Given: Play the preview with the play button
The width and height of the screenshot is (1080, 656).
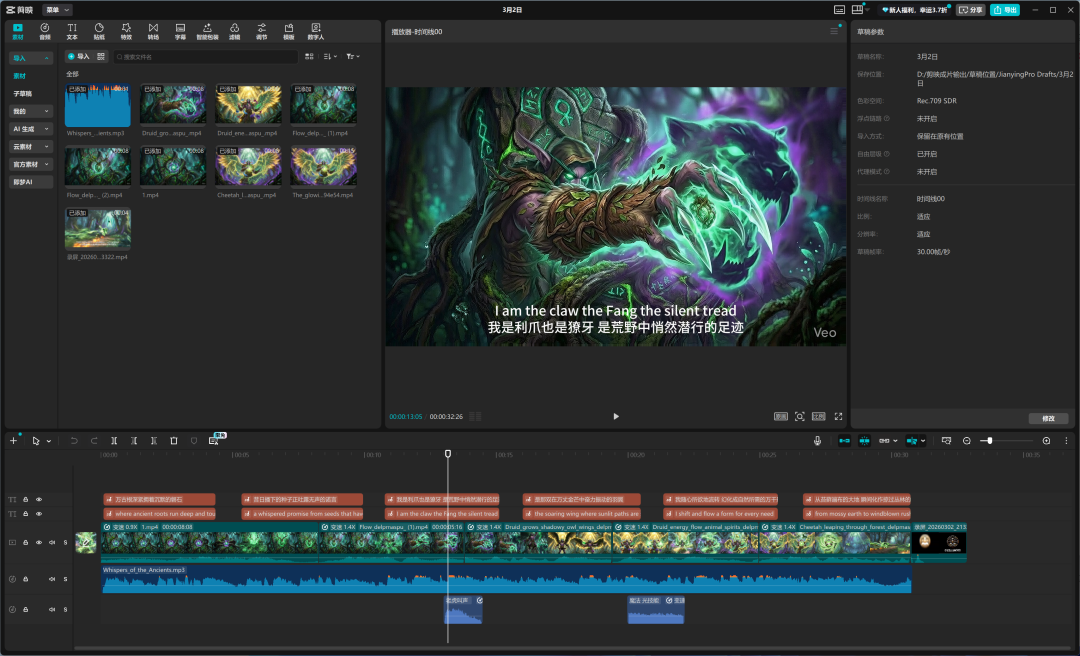Looking at the screenshot, I should point(616,416).
